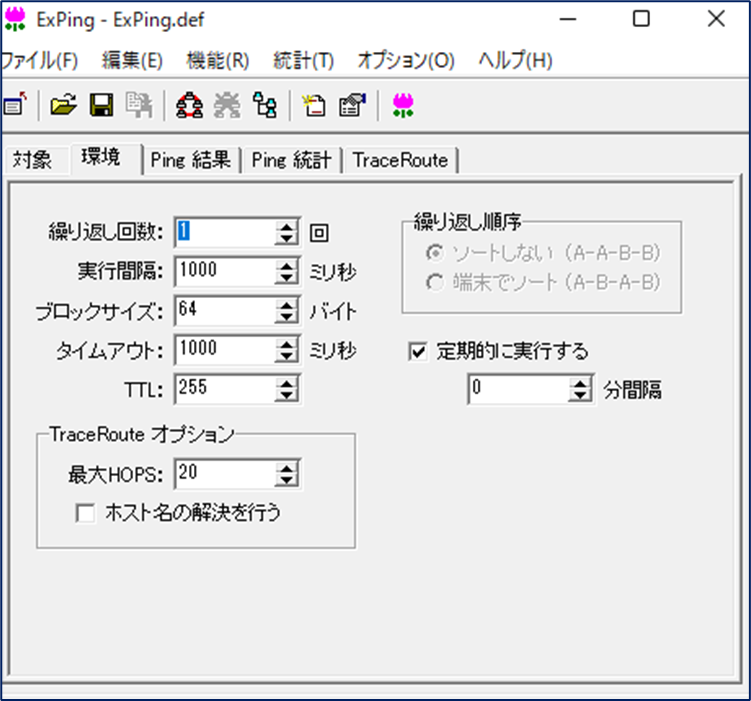Image resolution: width=751 pixels, height=701 pixels.
Task: Select ソートしない (A-A-B-B) radio button
Action: point(434,253)
